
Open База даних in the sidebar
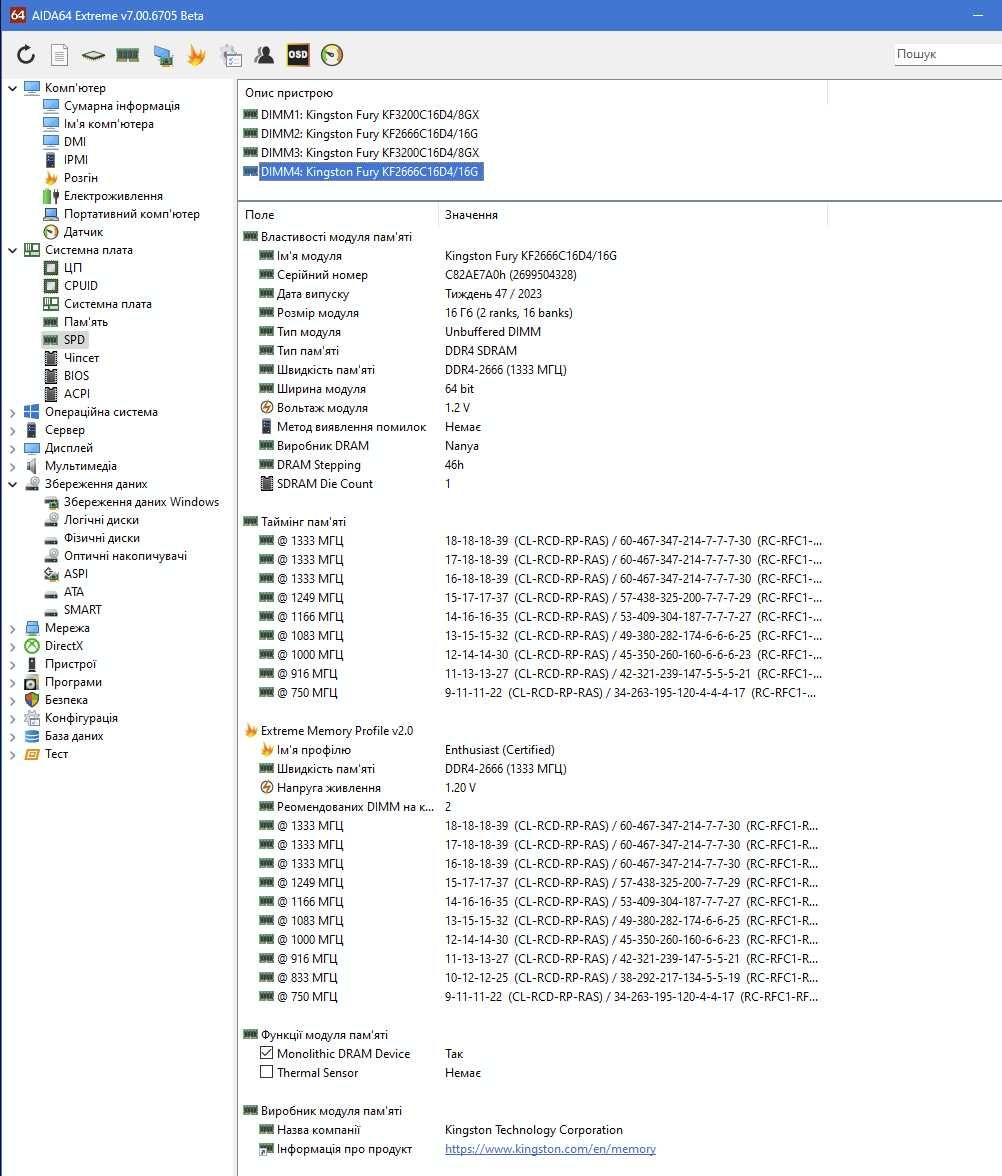[74, 736]
